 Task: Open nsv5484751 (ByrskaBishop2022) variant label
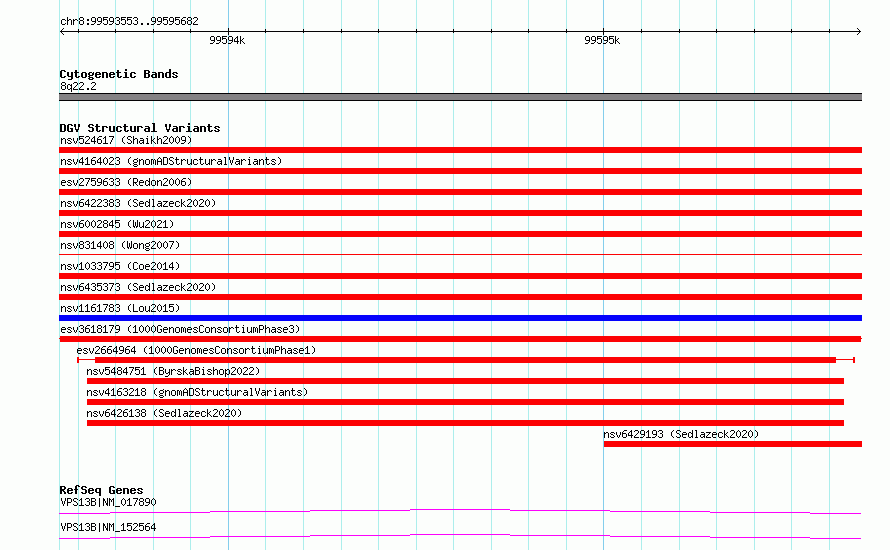pyautogui.click(x=173, y=371)
